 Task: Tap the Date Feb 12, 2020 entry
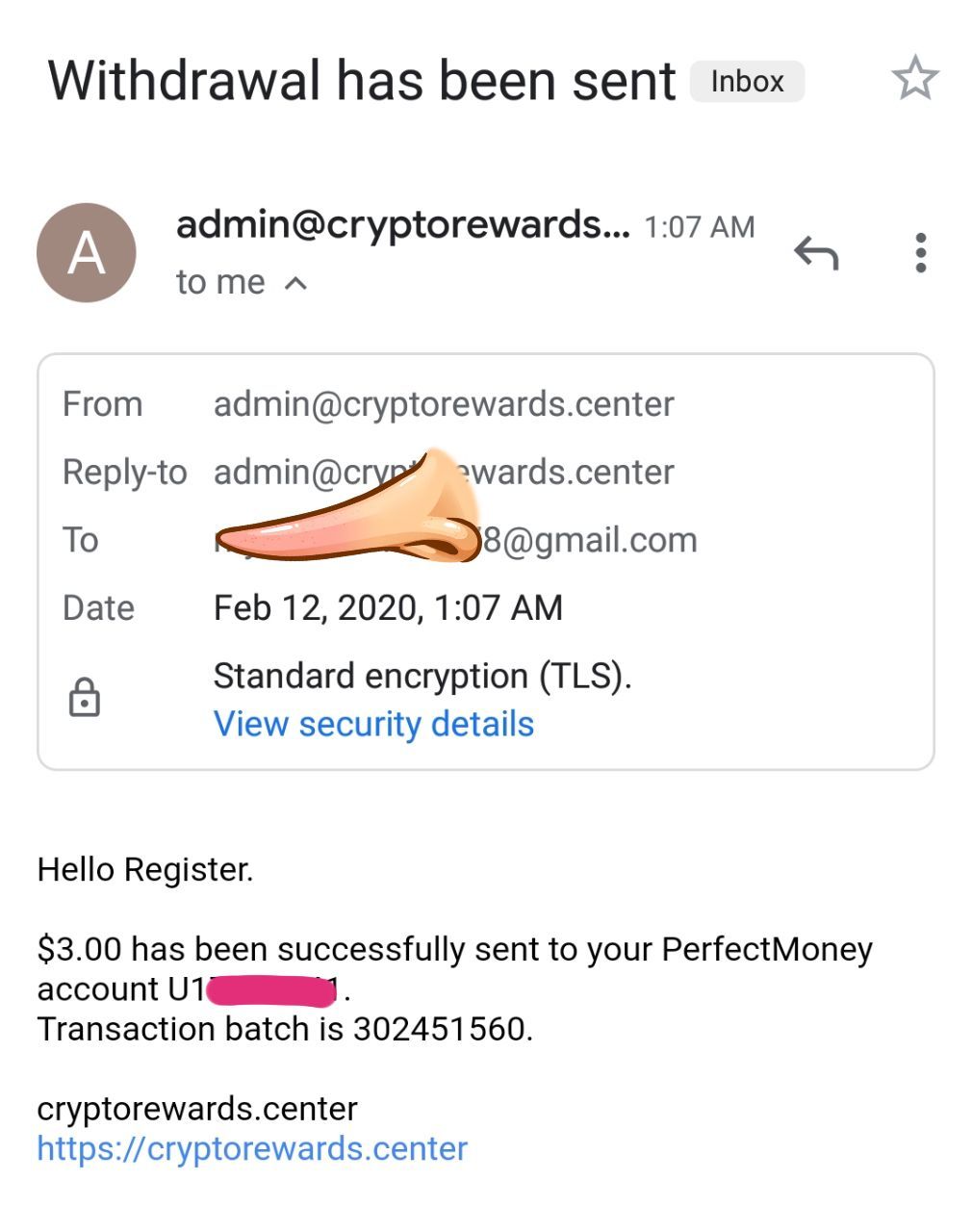(x=388, y=607)
